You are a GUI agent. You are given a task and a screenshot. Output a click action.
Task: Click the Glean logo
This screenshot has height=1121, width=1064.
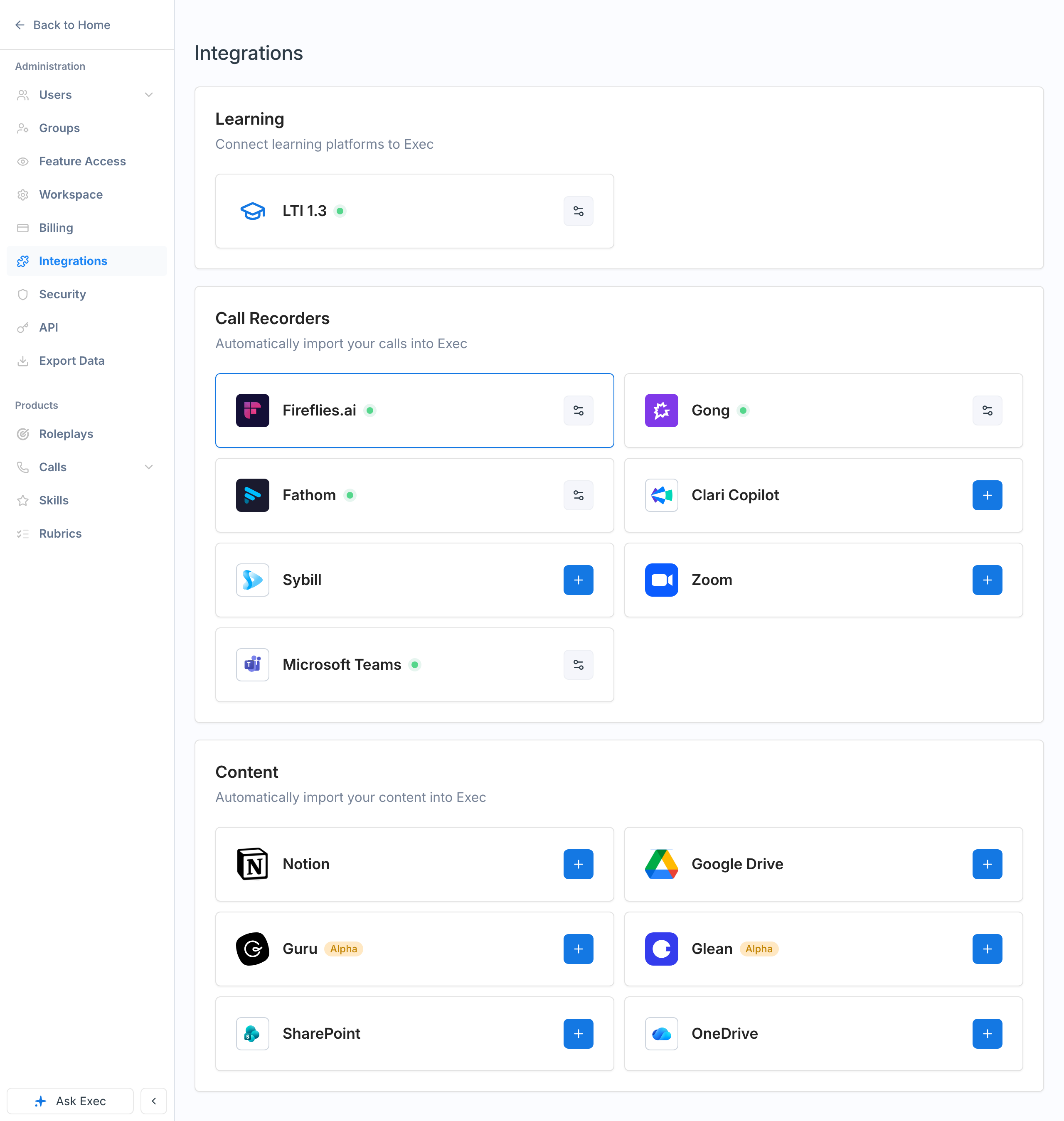661,949
